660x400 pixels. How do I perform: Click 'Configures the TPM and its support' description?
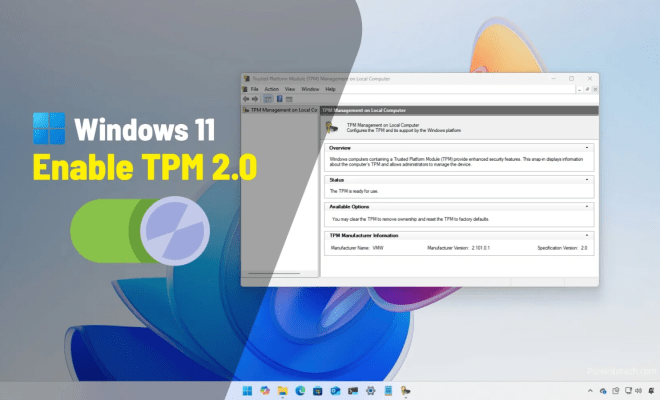tap(404, 131)
